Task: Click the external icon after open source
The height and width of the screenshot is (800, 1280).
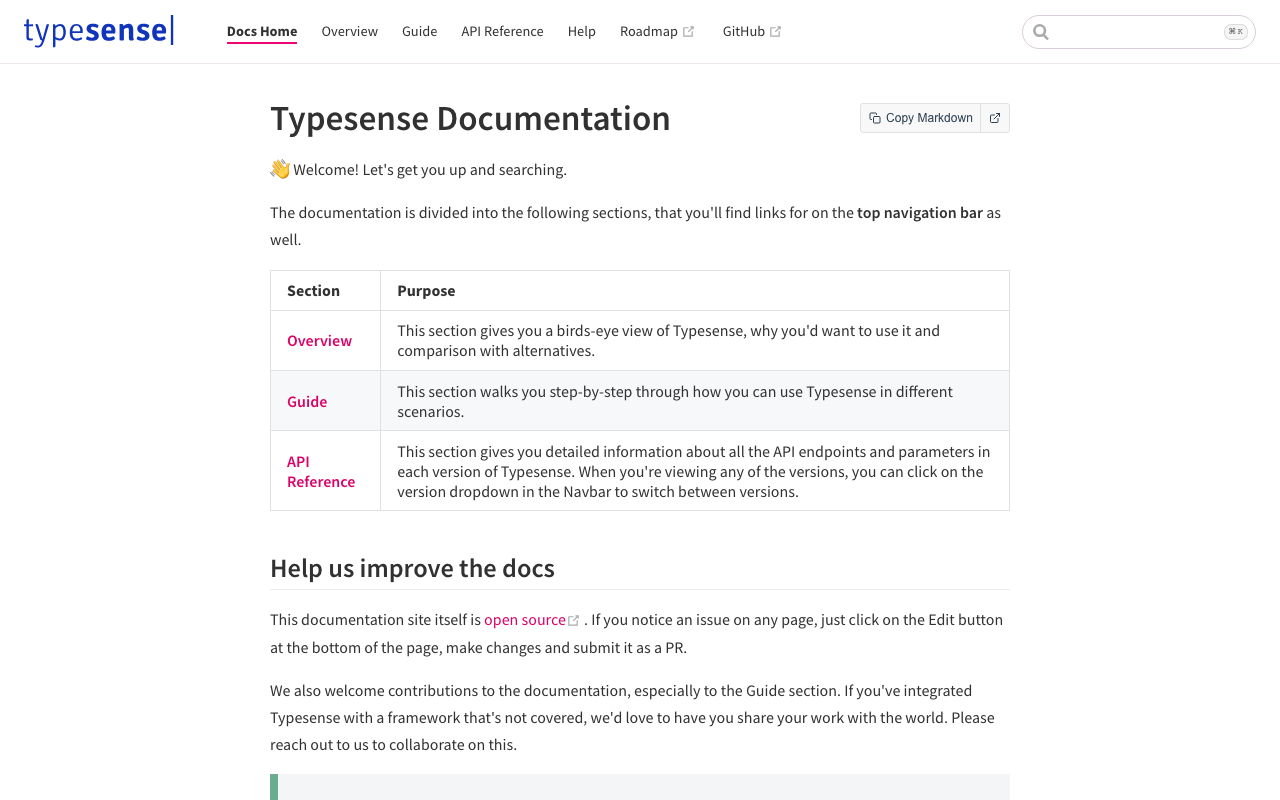Action: 574,621
